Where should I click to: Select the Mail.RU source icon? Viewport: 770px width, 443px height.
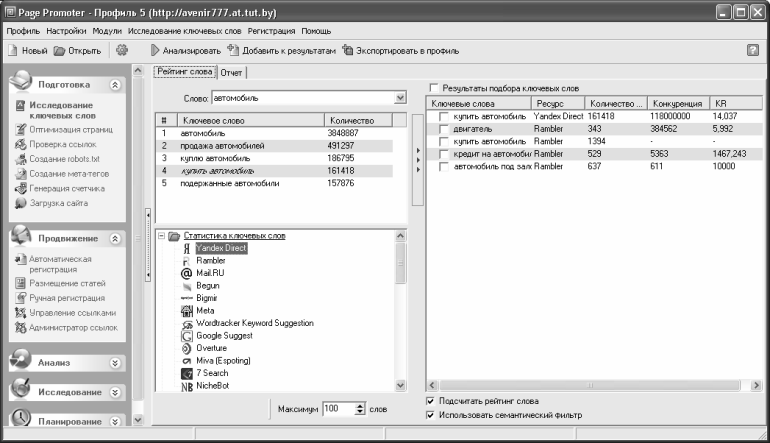click(x=186, y=273)
